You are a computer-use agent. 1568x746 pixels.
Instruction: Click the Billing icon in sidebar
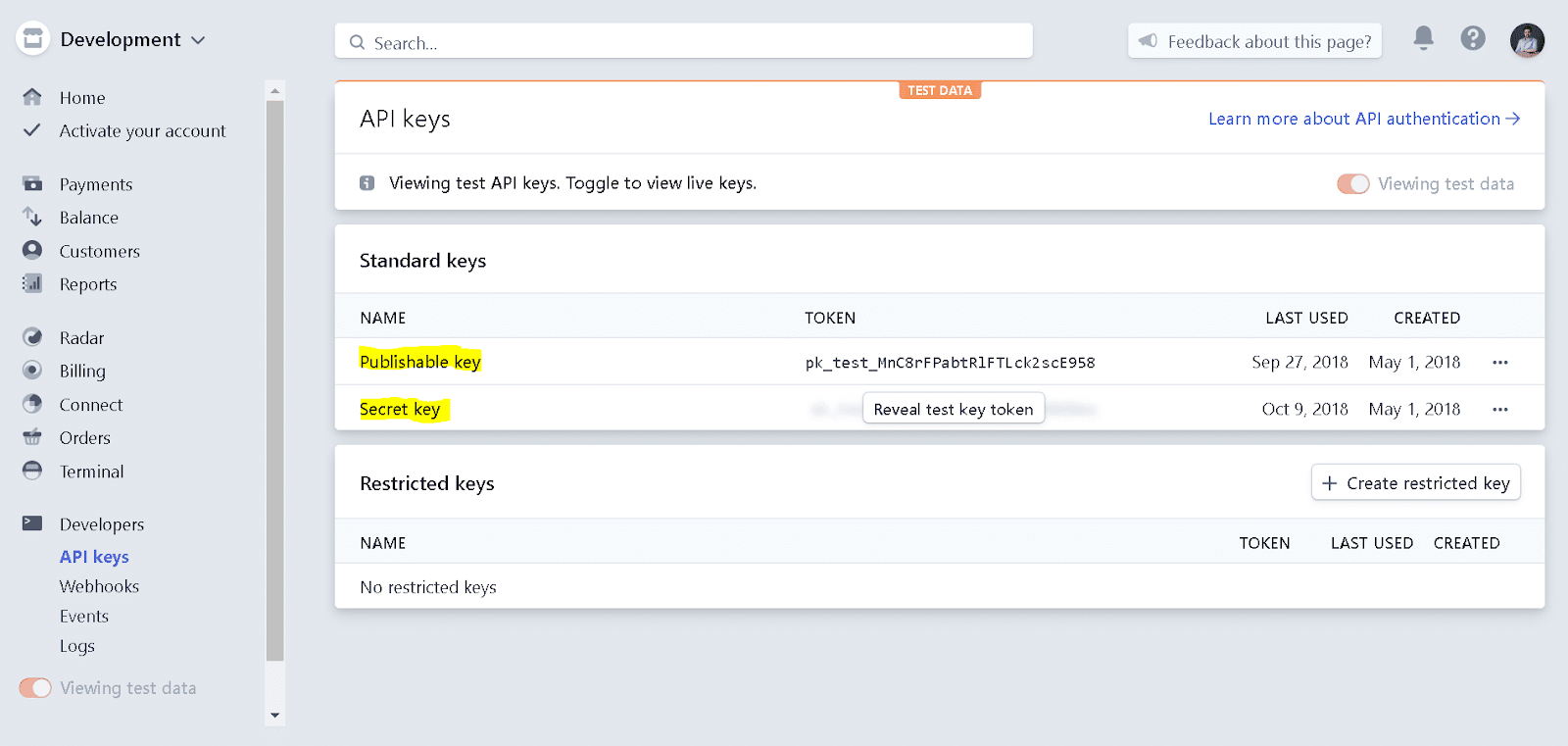point(32,371)
